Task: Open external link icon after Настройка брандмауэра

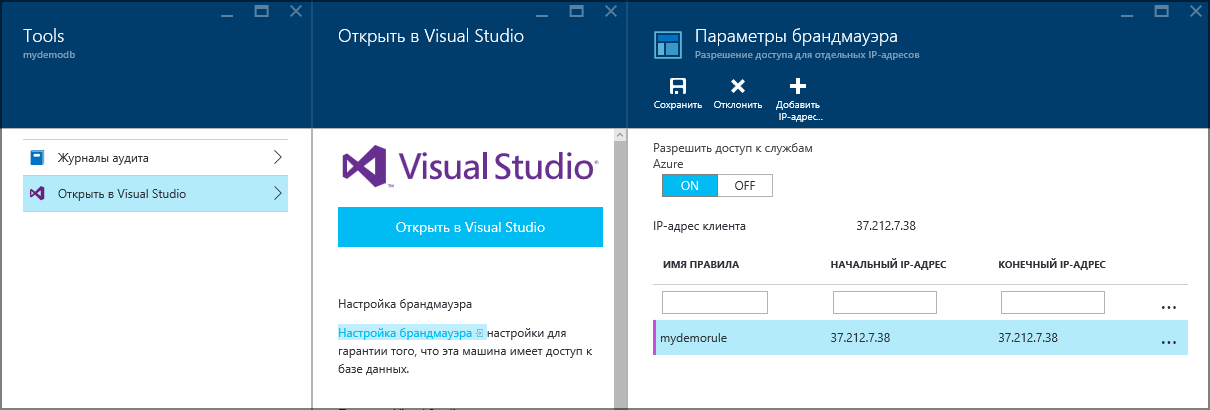Action: [x=480, y=332]
